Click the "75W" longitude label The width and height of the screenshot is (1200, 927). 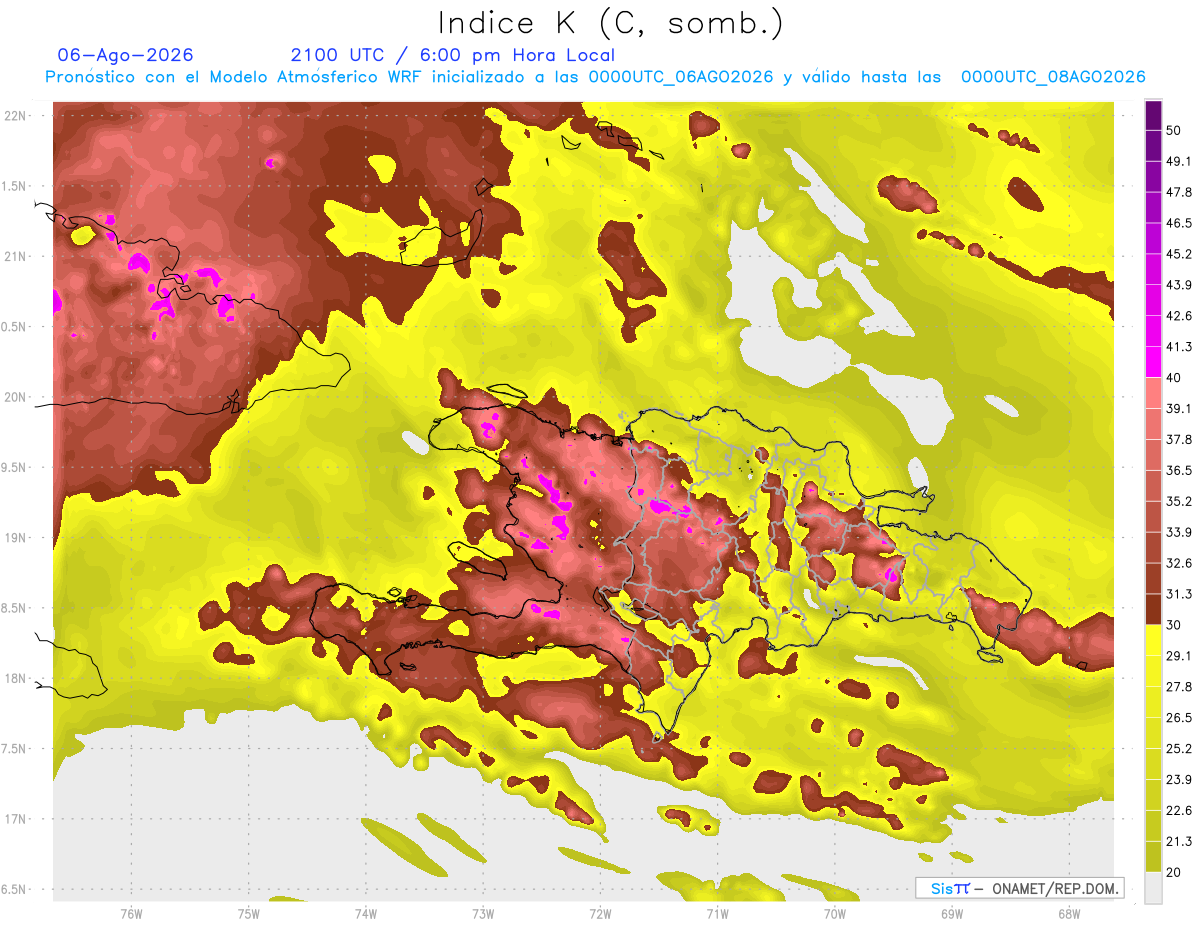(248, 914)
